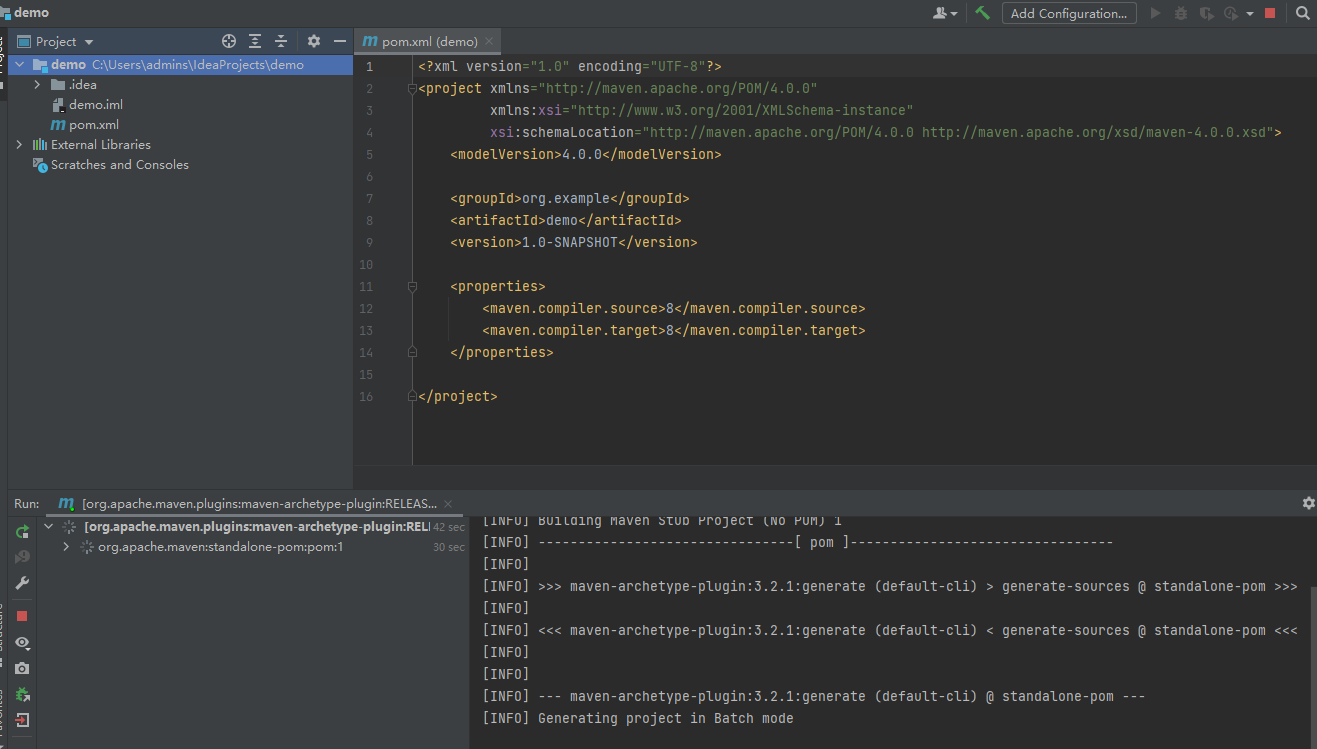Click the Collapse All icon in Project panel
The image size is (1317, 749).
click(x=281, y=41)
